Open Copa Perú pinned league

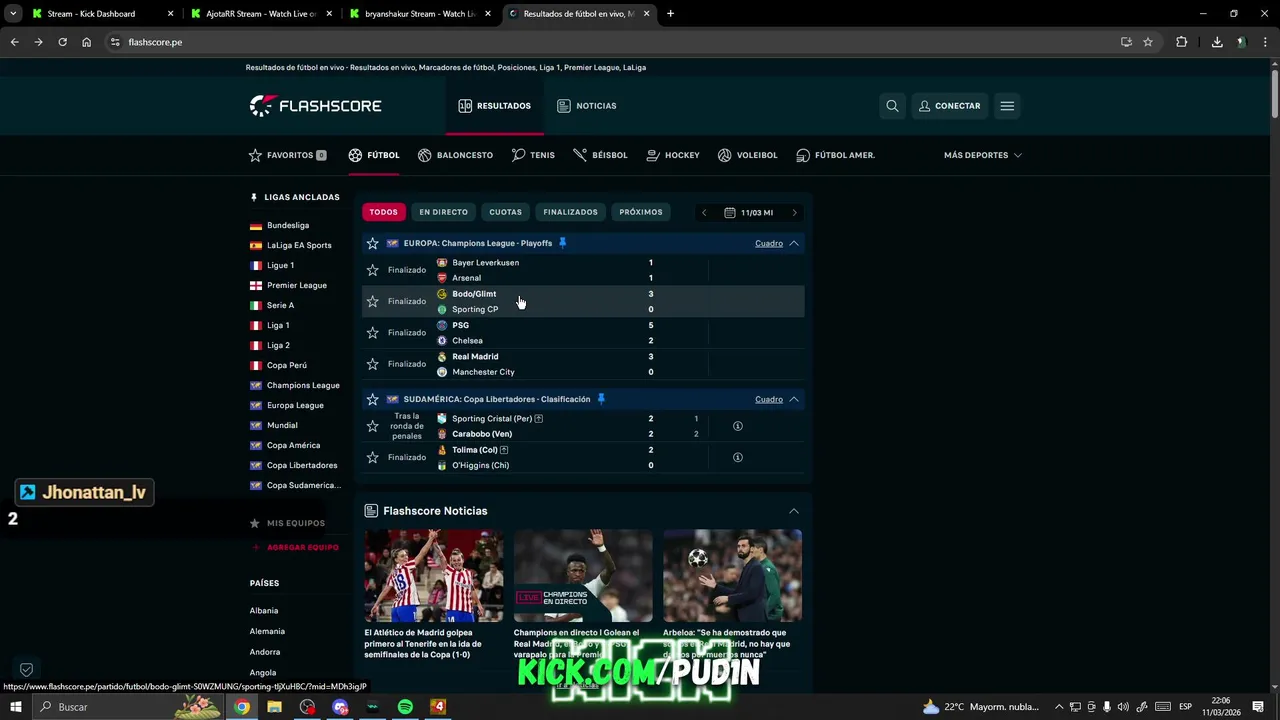tap(287, 365)
